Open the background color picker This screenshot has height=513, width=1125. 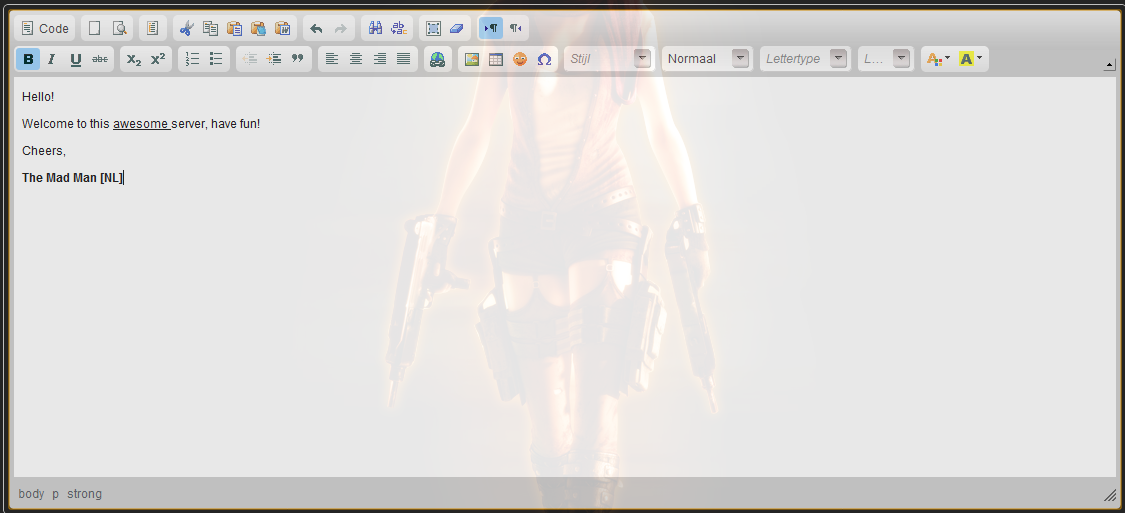click(970, 59)
